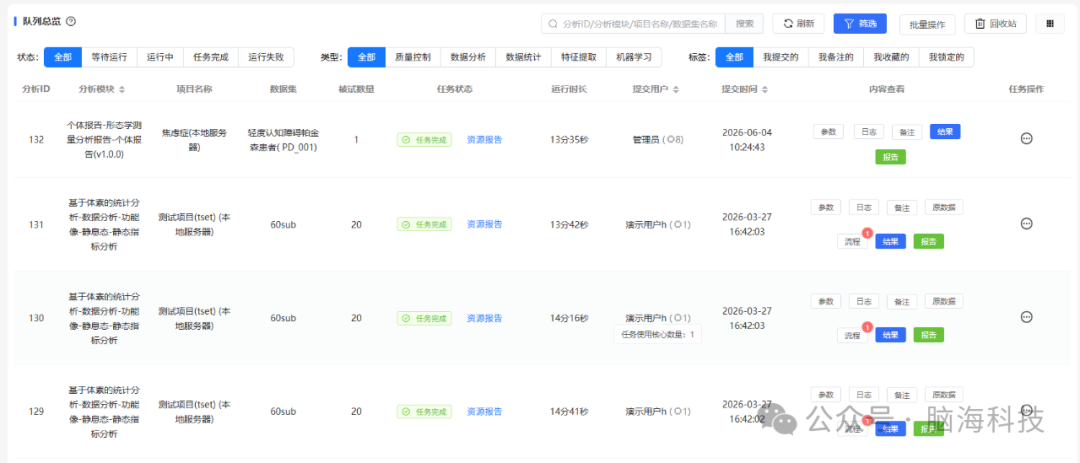Screen dimensions: 1080x463
Task: Show tasks tagged 我提交的
Action: (x=780, y=57)
